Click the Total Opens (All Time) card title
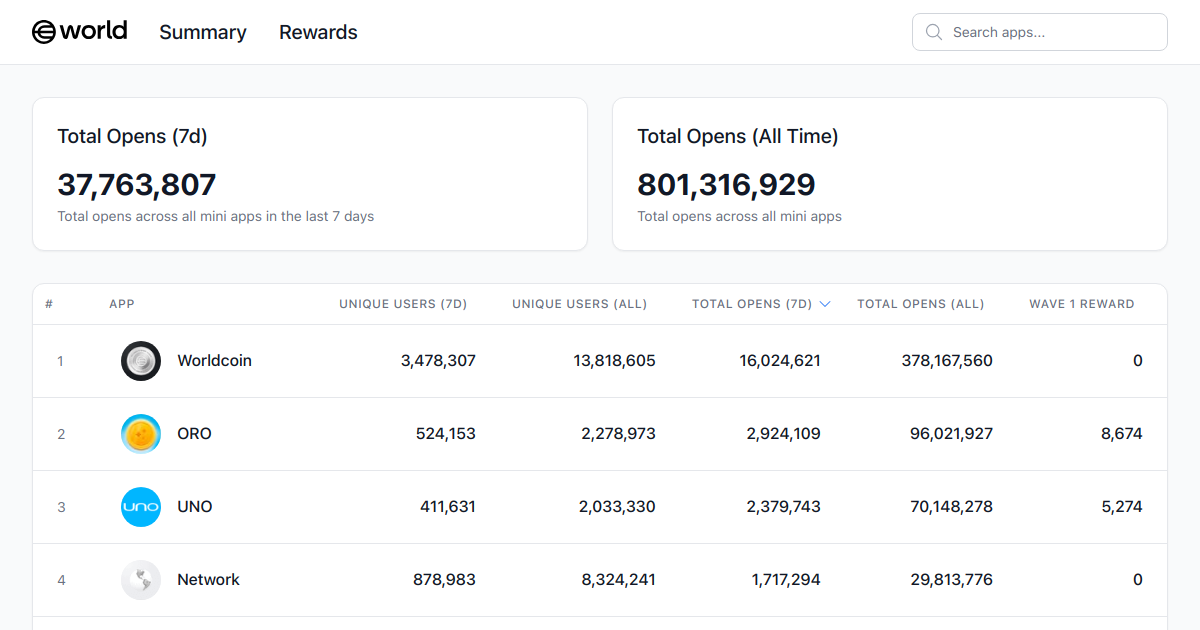The width and height of the screenshot is (1200, 630). click(x=738, y=136)
